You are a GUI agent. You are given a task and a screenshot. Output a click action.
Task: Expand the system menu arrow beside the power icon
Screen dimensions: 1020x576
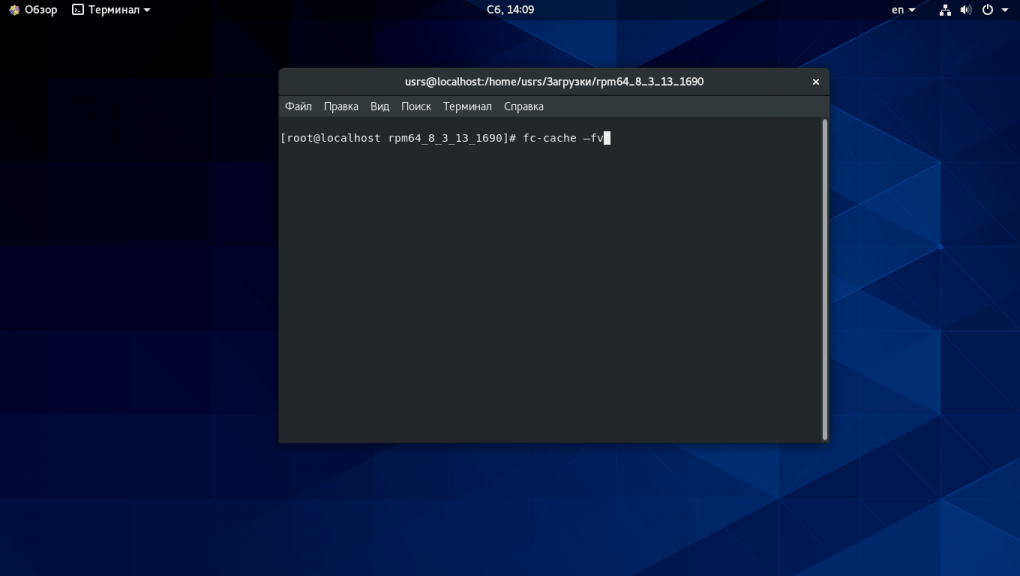tap(1005, 10)
